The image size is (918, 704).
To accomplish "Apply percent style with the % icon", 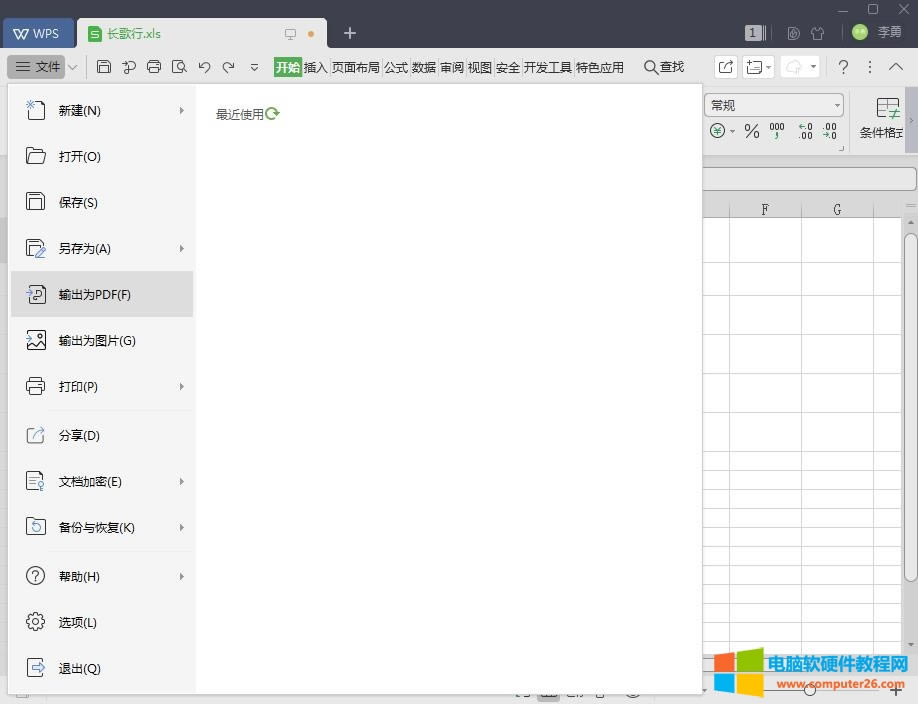I will click(752, 131).
